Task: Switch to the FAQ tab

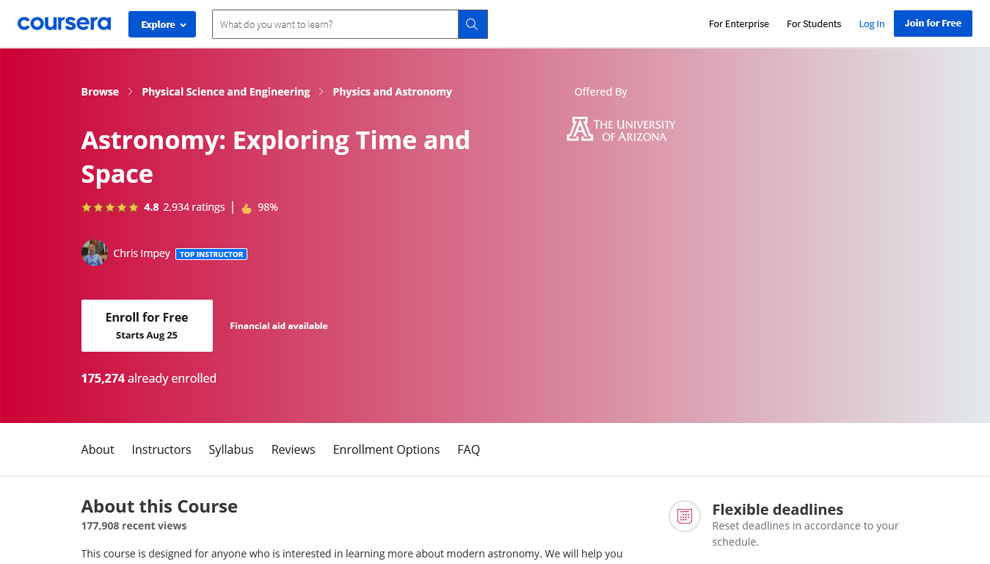Action: pos(468,450)
